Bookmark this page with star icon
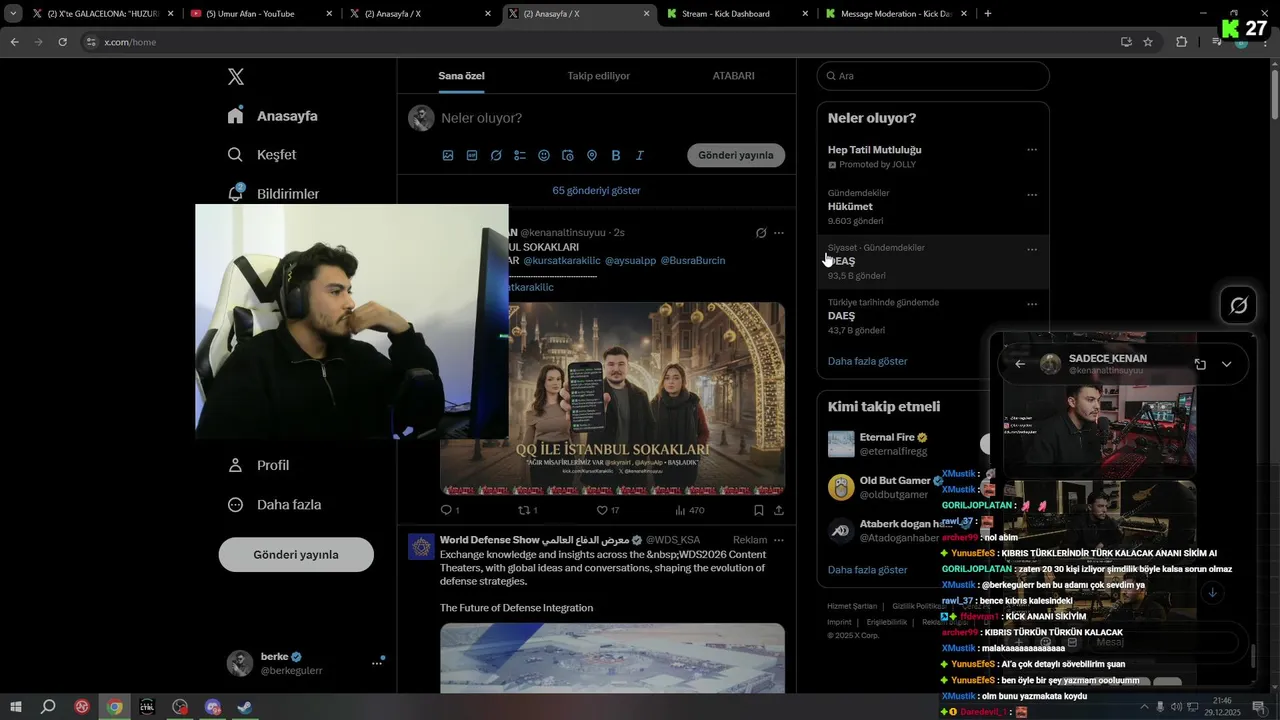This screenshot has height=720, width=1280. pos(1148,42)
